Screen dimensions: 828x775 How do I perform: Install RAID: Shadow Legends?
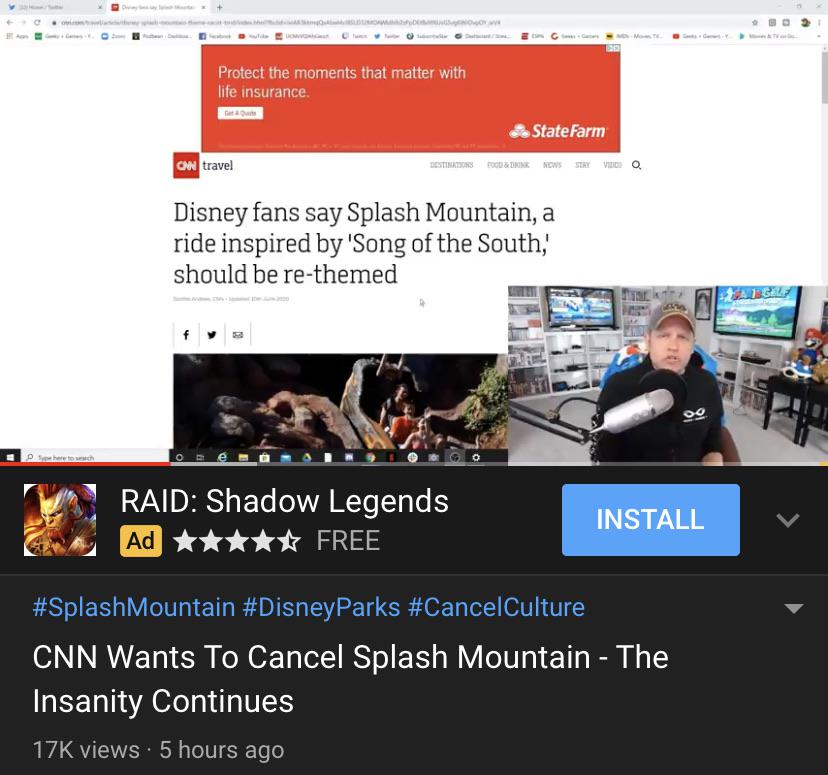click(x=651, y=519)
